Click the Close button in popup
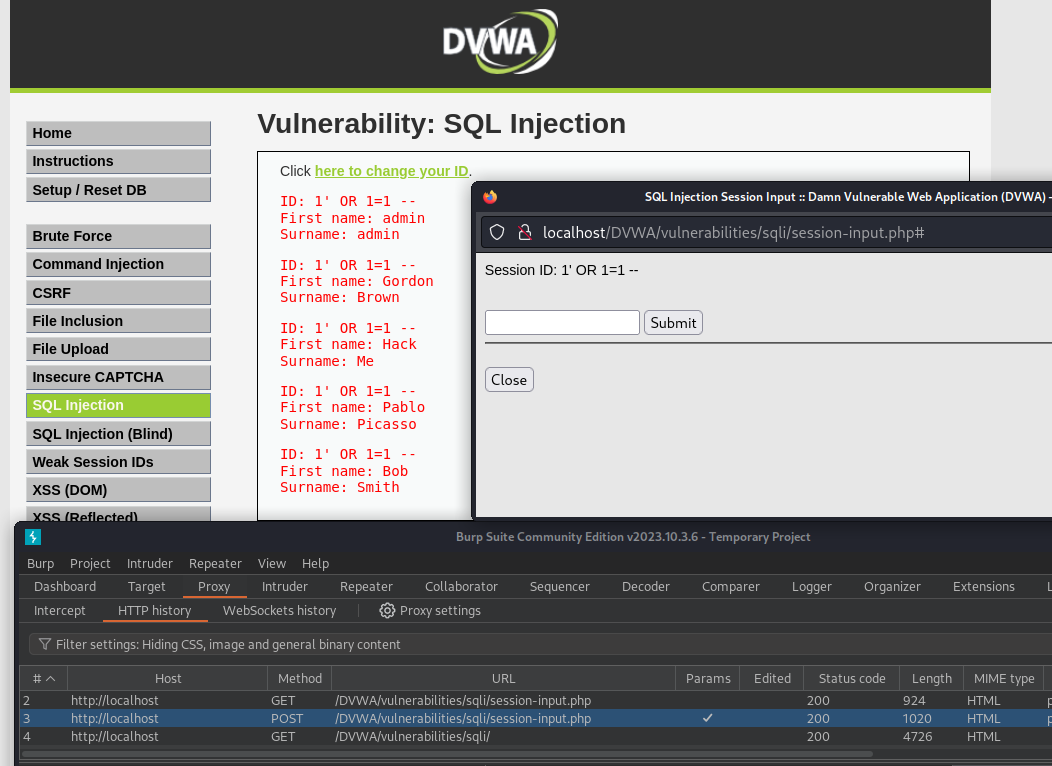Screen dimensions: 1052x766 pyautogui.click(x=509, y=380)
